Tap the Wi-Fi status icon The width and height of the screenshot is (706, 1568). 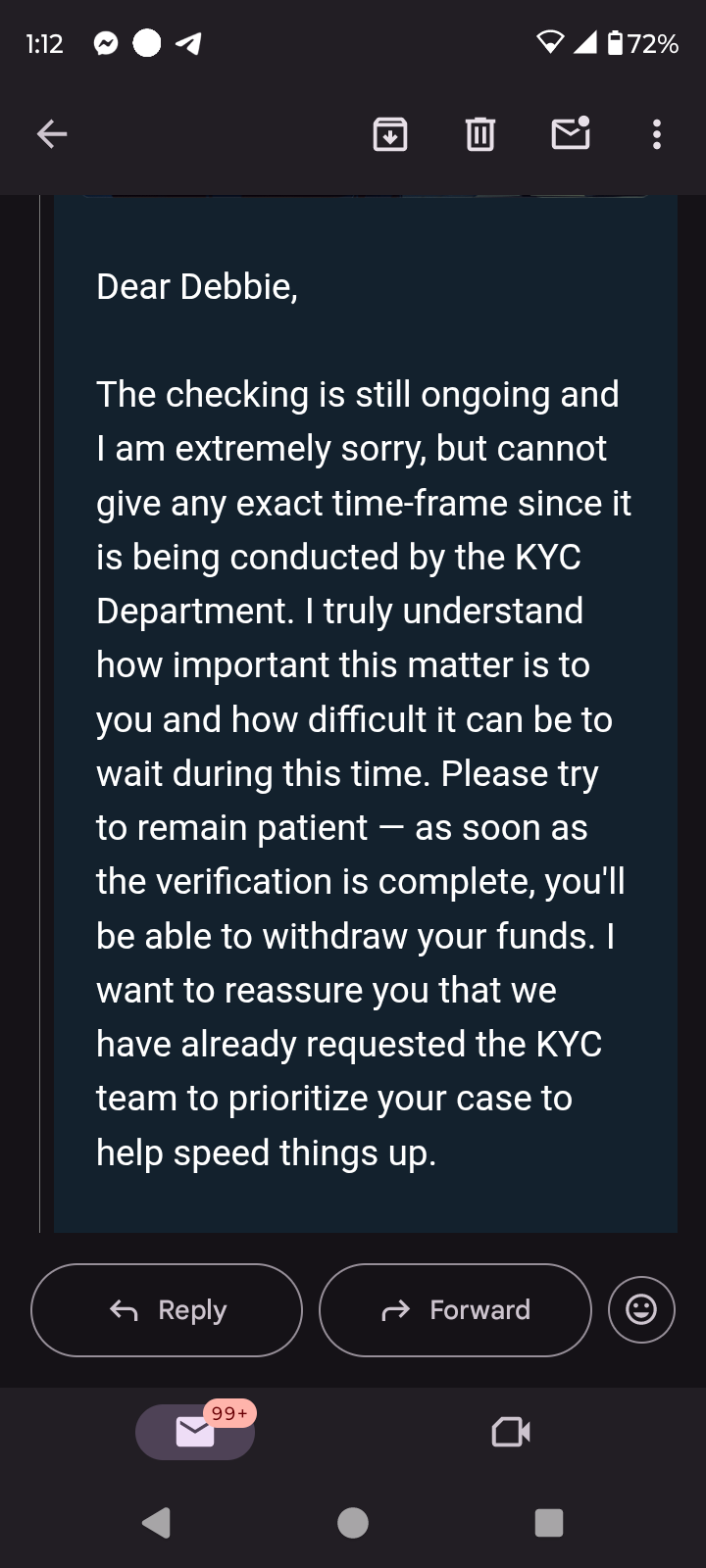(550, 43)
